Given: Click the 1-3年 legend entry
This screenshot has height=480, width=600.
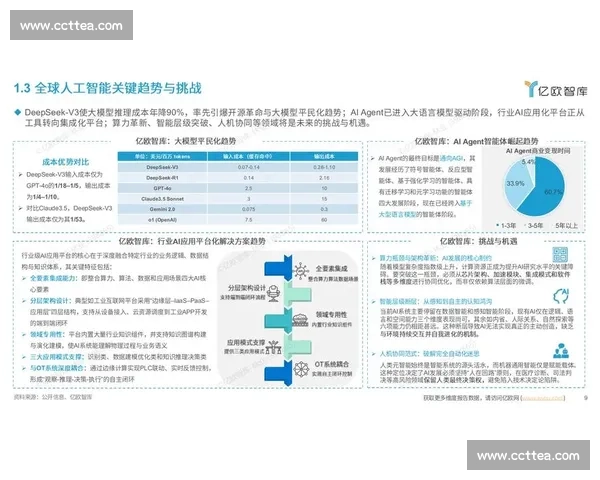Looking at the screenshot, I should (505, 225).
